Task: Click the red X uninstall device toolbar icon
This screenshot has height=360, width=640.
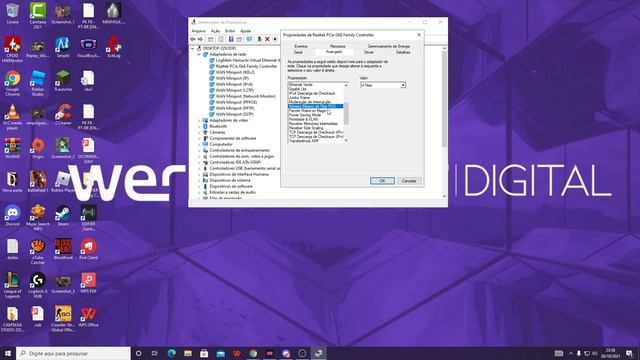Action: point(267,39)
